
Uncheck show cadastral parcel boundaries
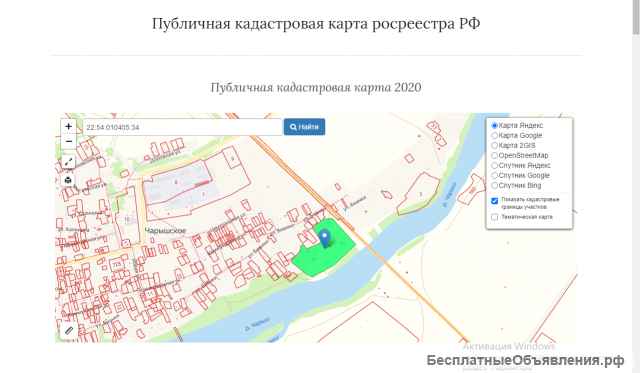(494, 201)
